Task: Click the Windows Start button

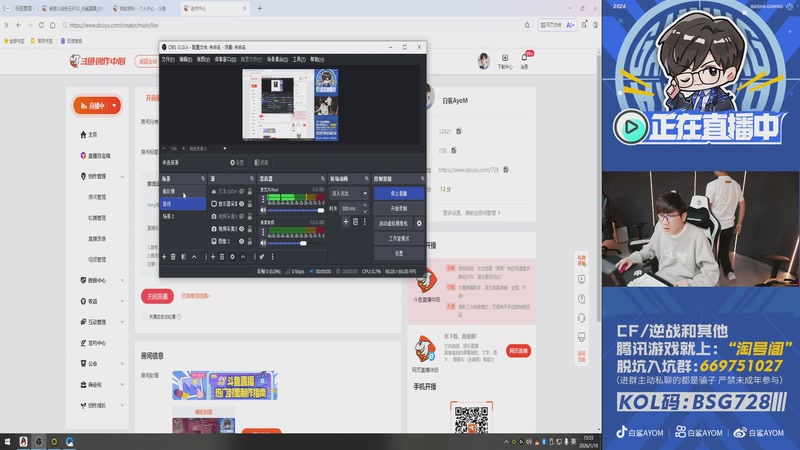Action: coord(7,441)
